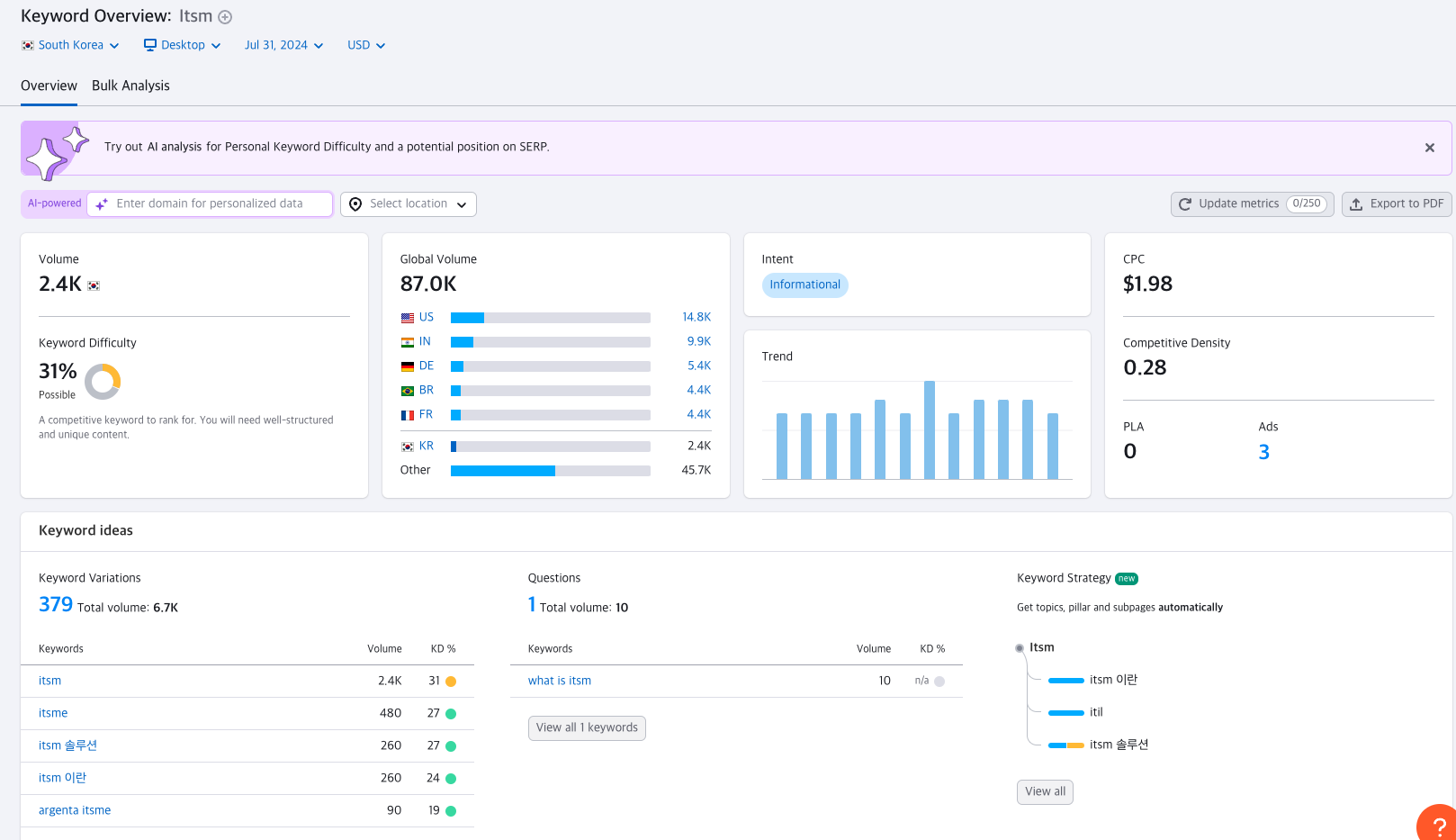Click the South Korea flag icon in header
Image resolution: width=1456 pixels, height=840 pixels.
click(x=27, y=44)
